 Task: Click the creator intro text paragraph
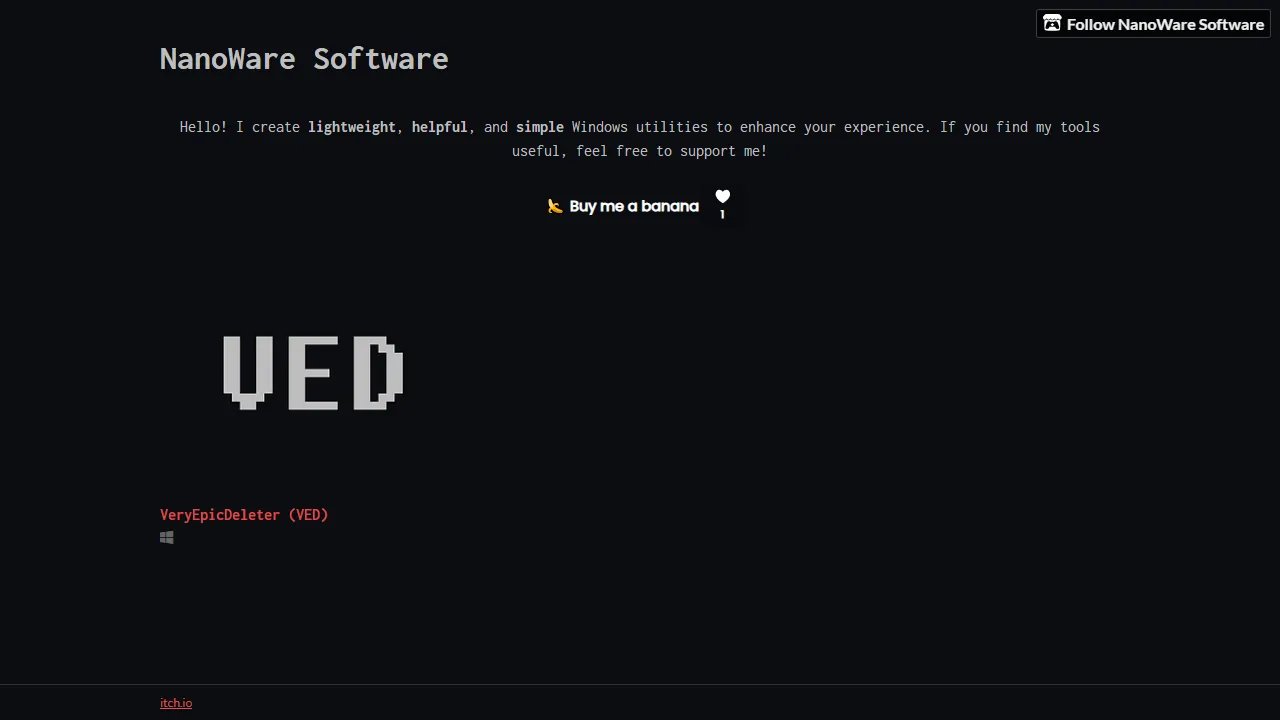click(x=639, y=139)
